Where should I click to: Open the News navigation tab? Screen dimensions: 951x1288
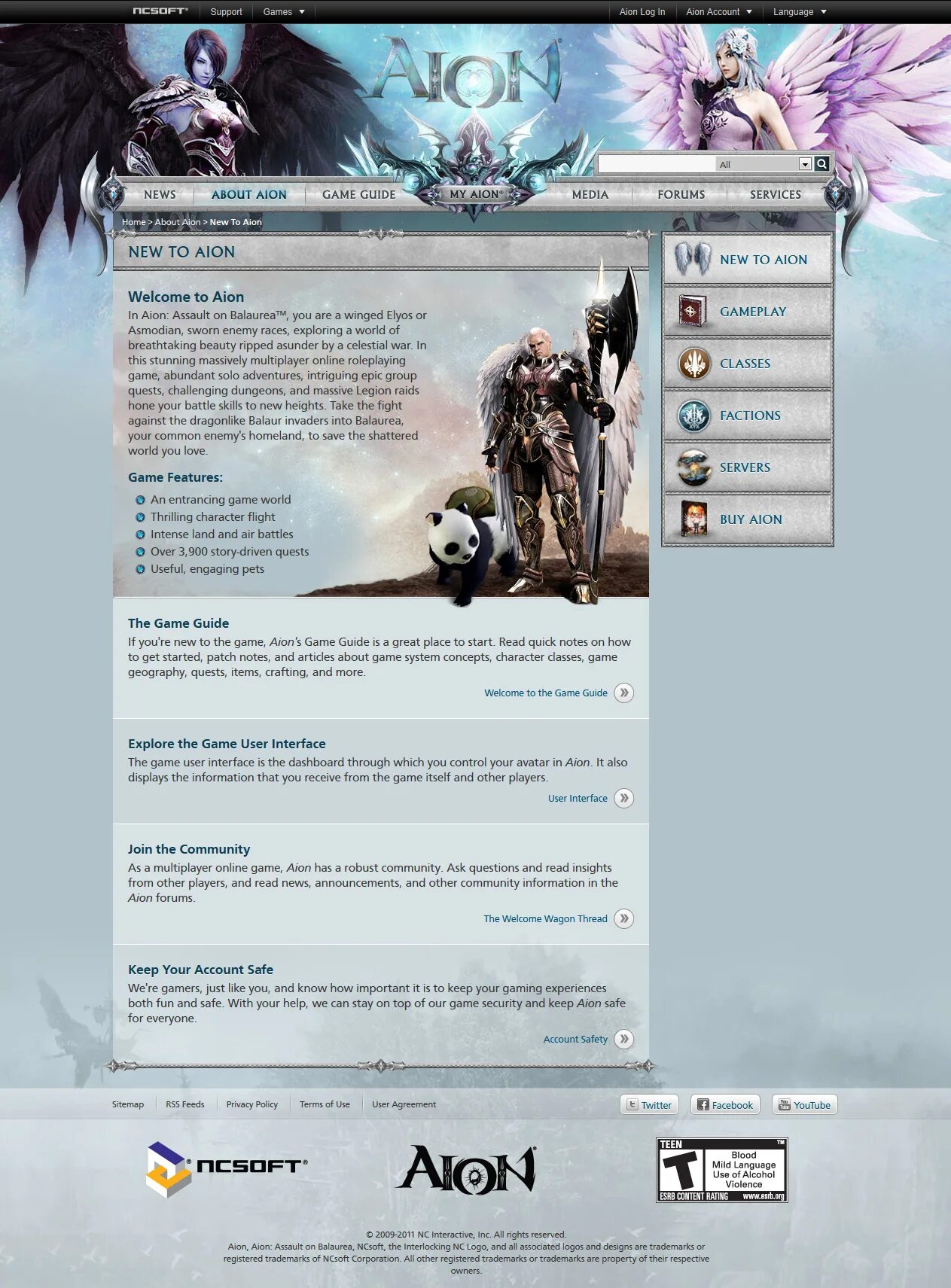click(160, 194)
